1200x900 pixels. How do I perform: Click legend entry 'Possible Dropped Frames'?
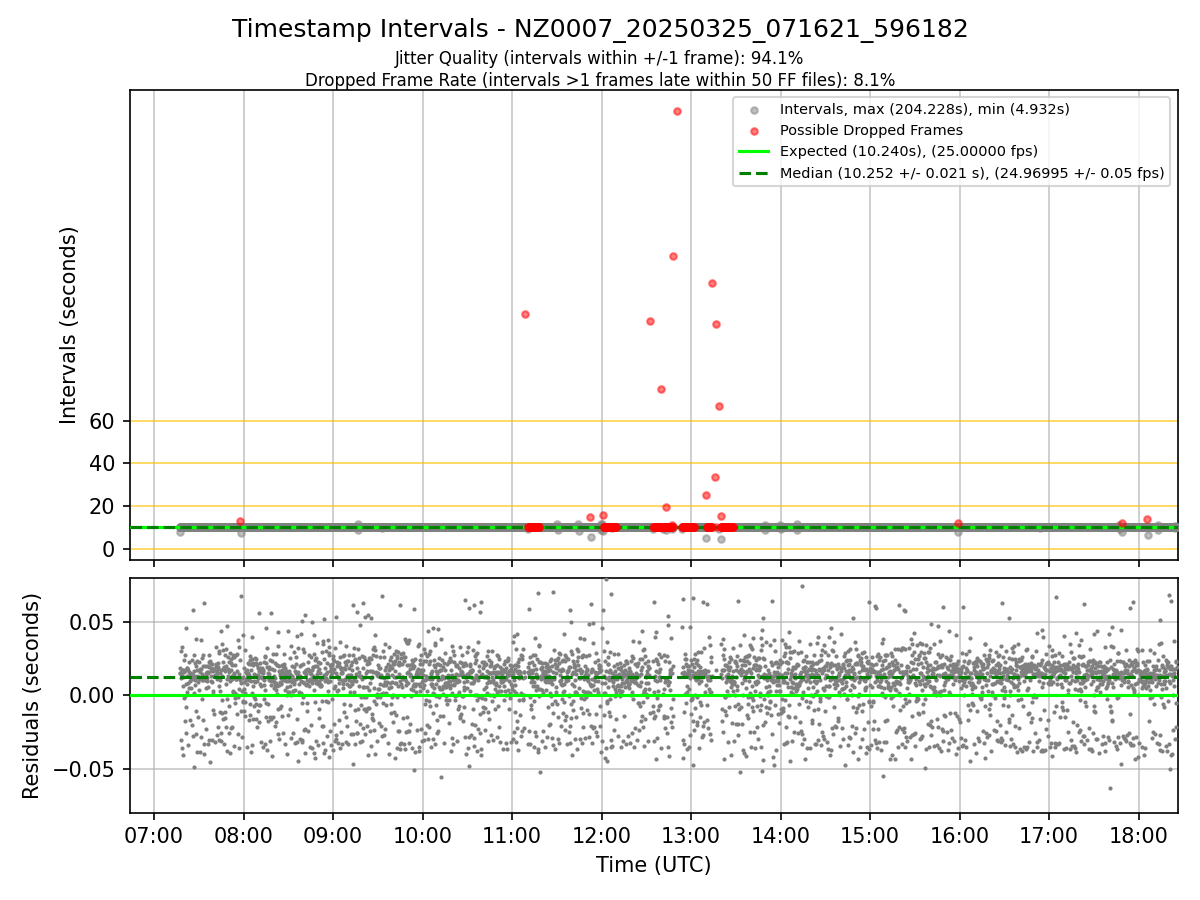point(871,130)
